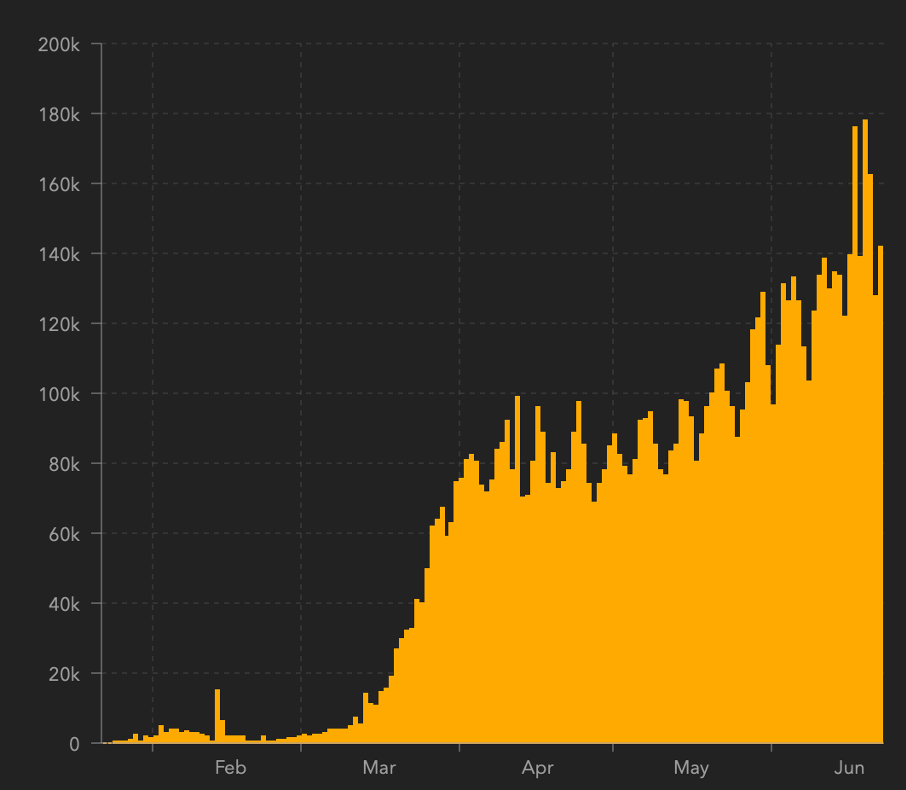Select the Jun x-axis label
The width and height of the screenshot is (906, 790).
[849, 767]
